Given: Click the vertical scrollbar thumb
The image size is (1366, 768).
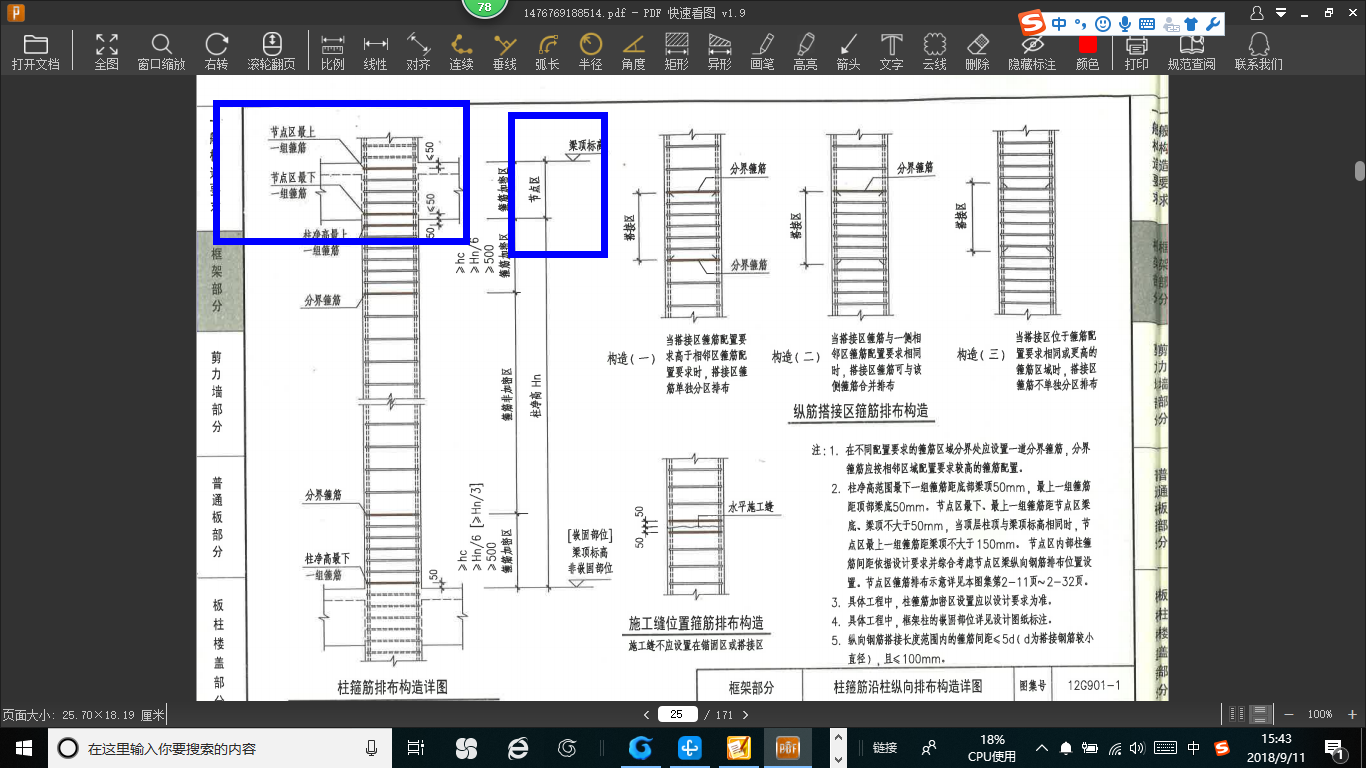Looking at the screenshot, I should point(1360,170).
